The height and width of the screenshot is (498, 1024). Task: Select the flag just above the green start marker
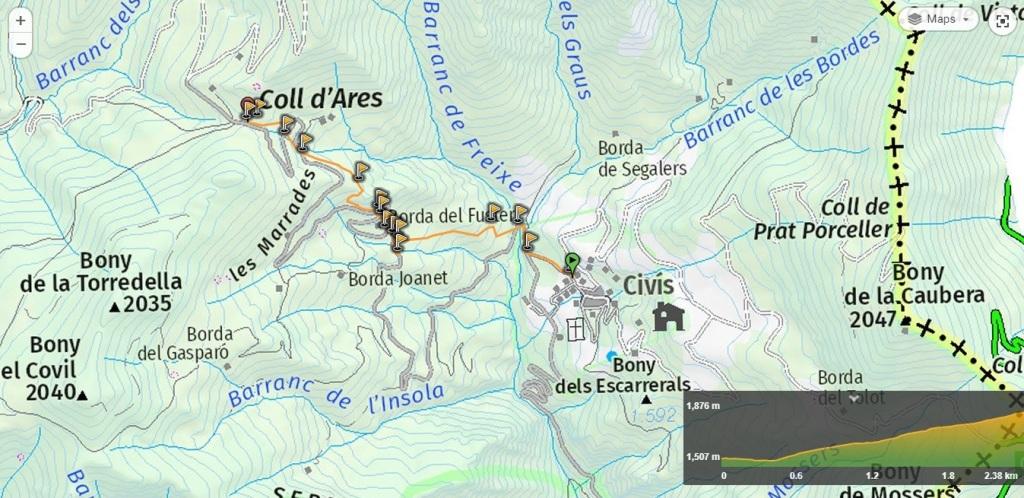530,240
